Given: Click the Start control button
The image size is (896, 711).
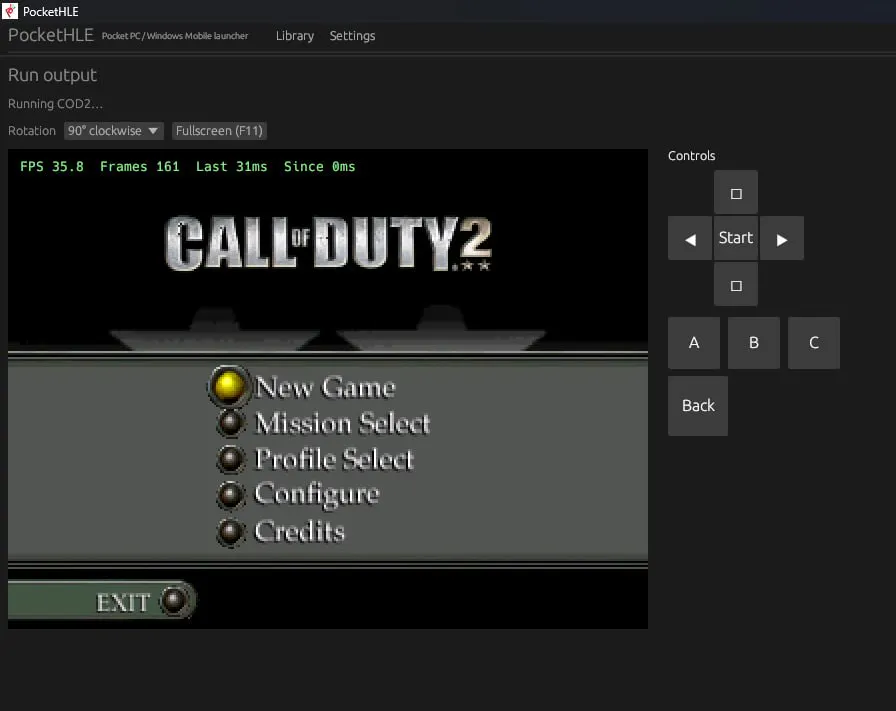Looking at the screenshot, I should [736, 238].
